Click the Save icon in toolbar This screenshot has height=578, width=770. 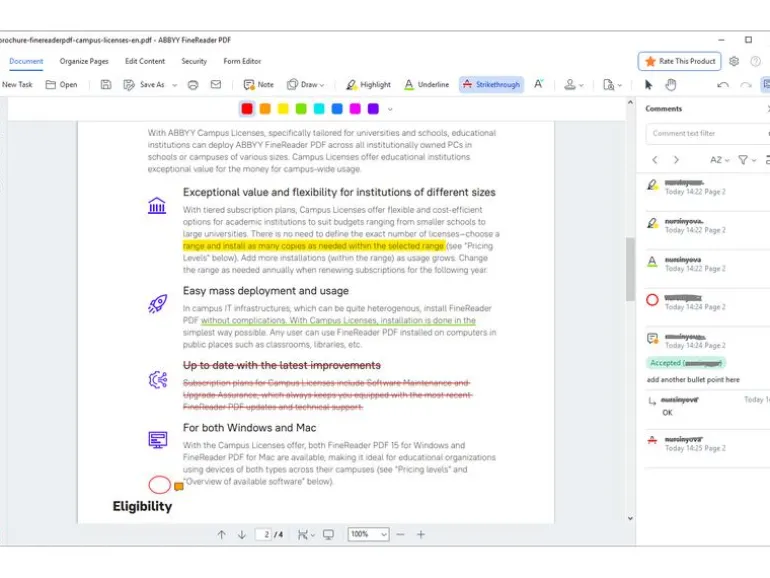[106, 84]
